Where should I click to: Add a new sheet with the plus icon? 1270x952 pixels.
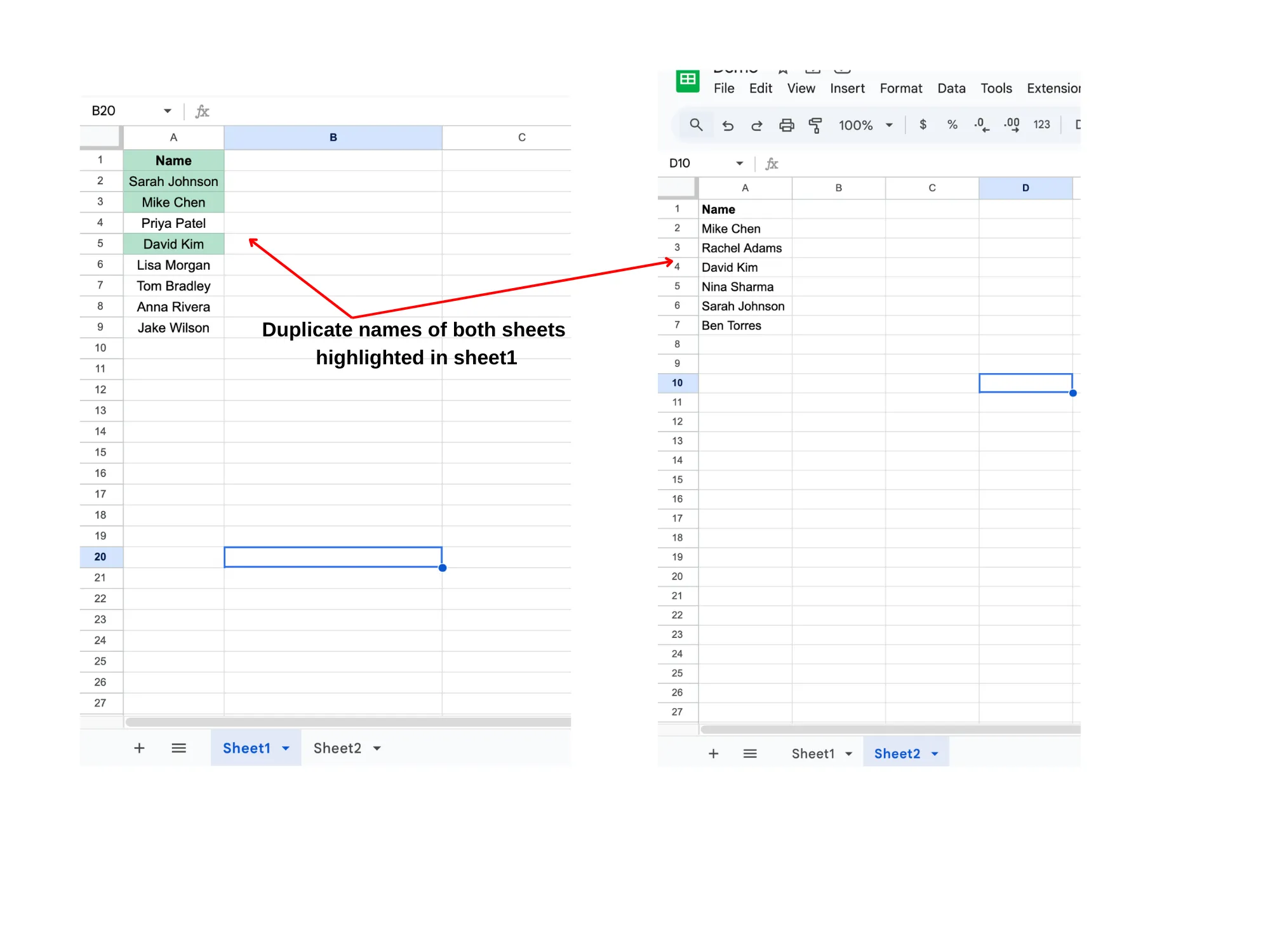pyautogui.click(x=714, y=753)
